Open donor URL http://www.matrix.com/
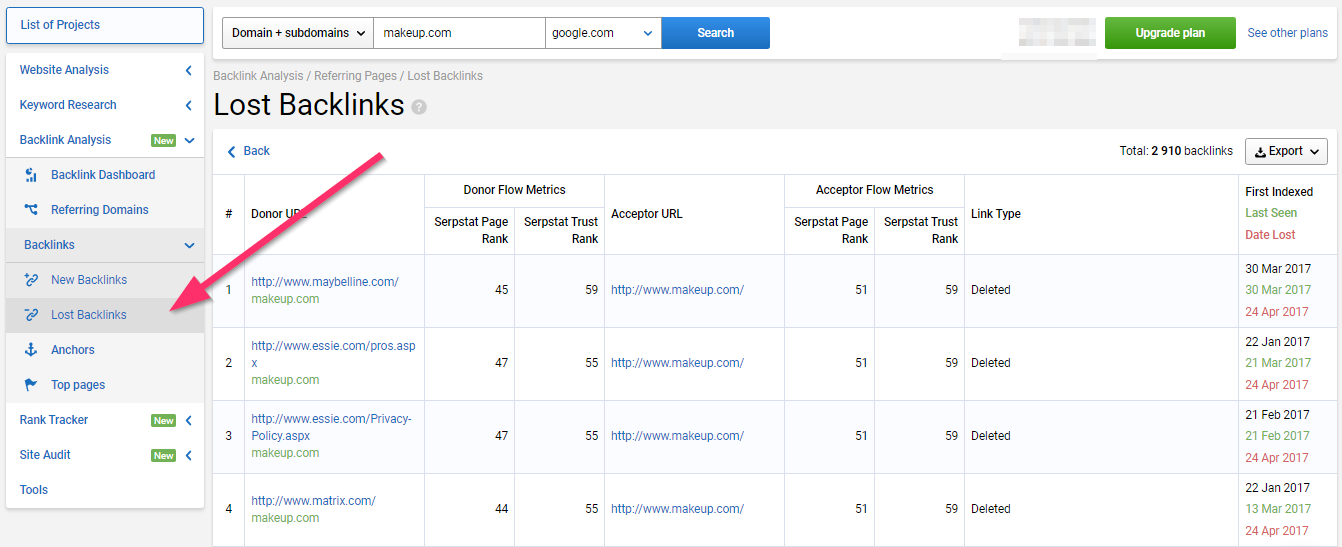Image resolution: width=1342 pixels, height=547 pixels. click(x=313, y=501)
